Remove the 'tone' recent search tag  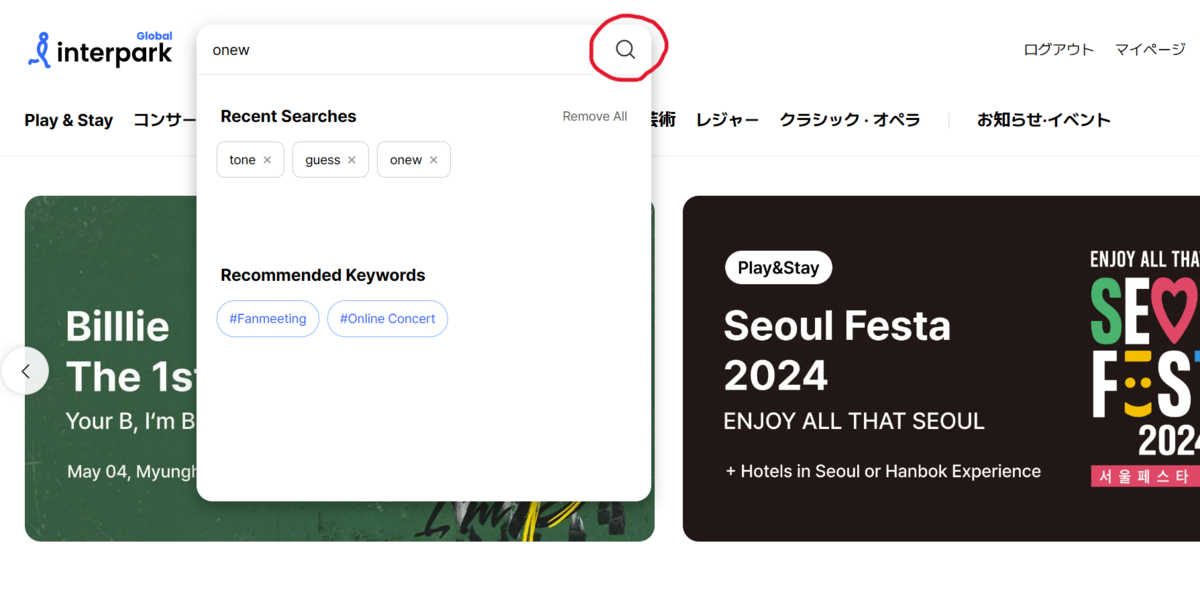(266, 159)
